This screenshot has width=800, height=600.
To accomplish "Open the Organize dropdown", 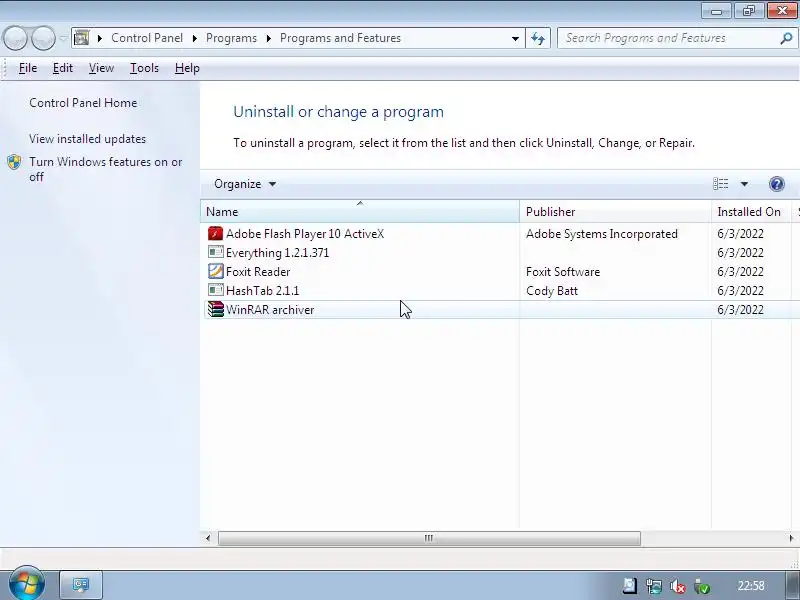I will point(244,184).
